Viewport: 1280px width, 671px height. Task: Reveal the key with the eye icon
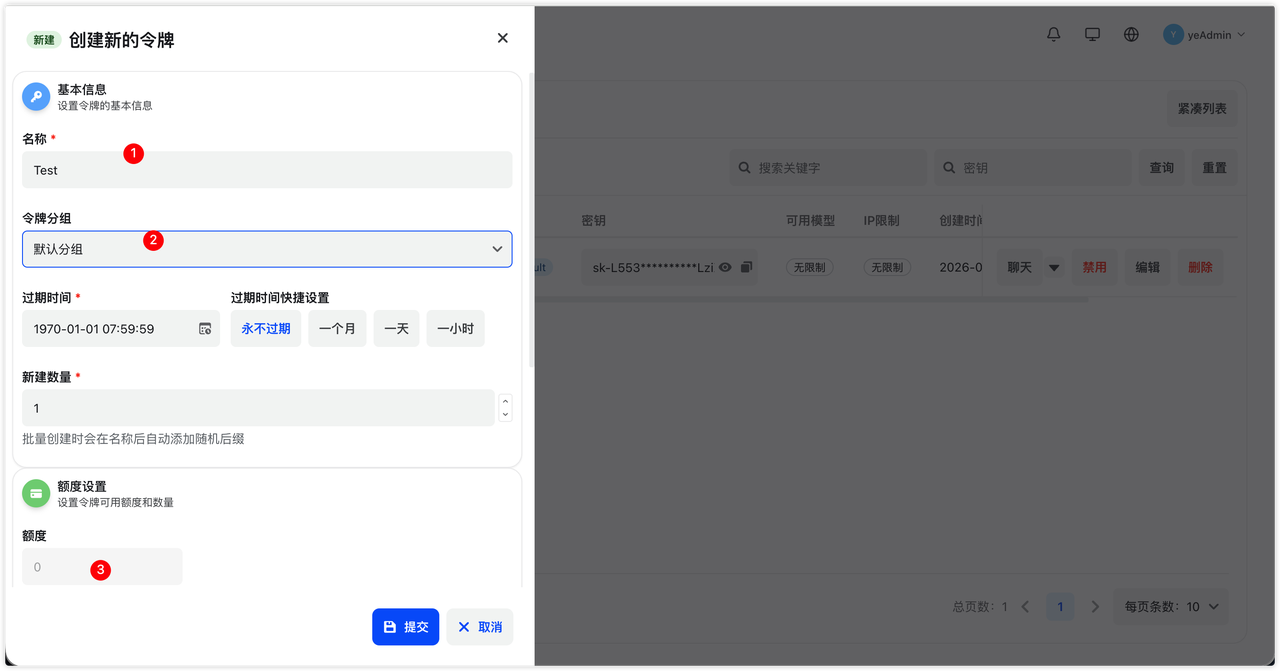[726, 267]
